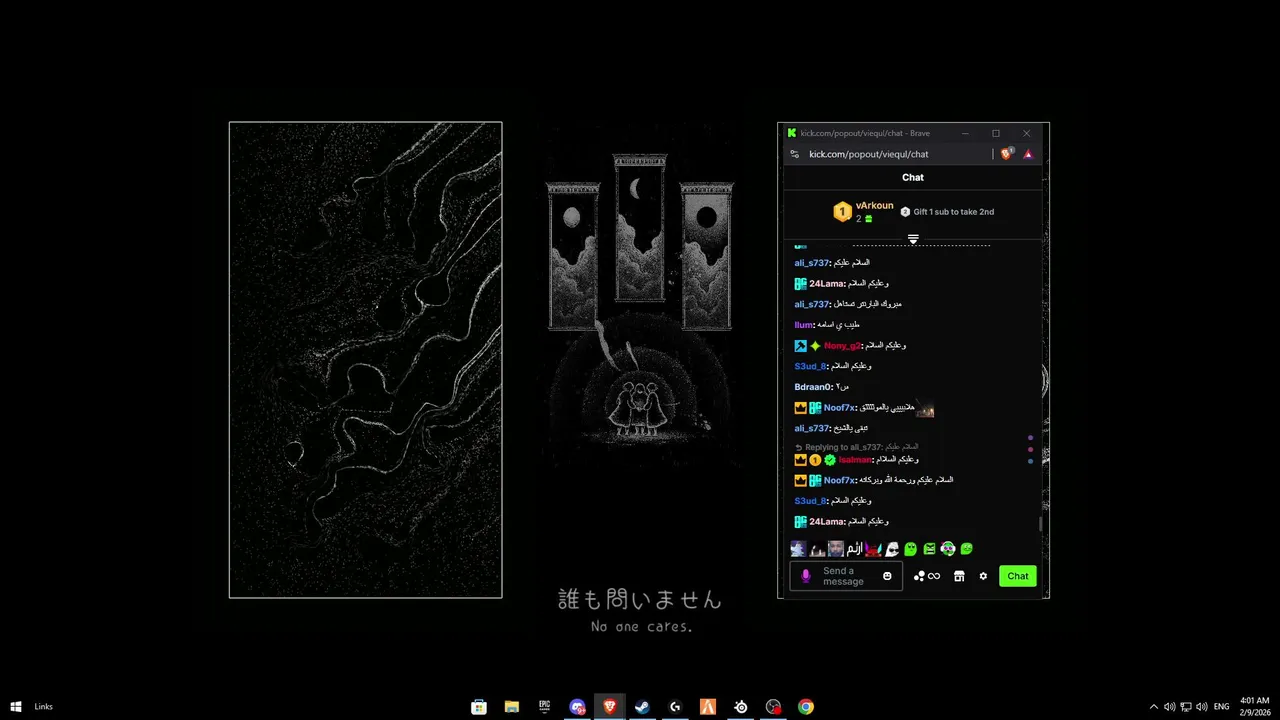Image resolution: width=1280 pixels, height=720 pixels.
Task: Launch Epic Games from the taskbar
Action: point(545,707)
